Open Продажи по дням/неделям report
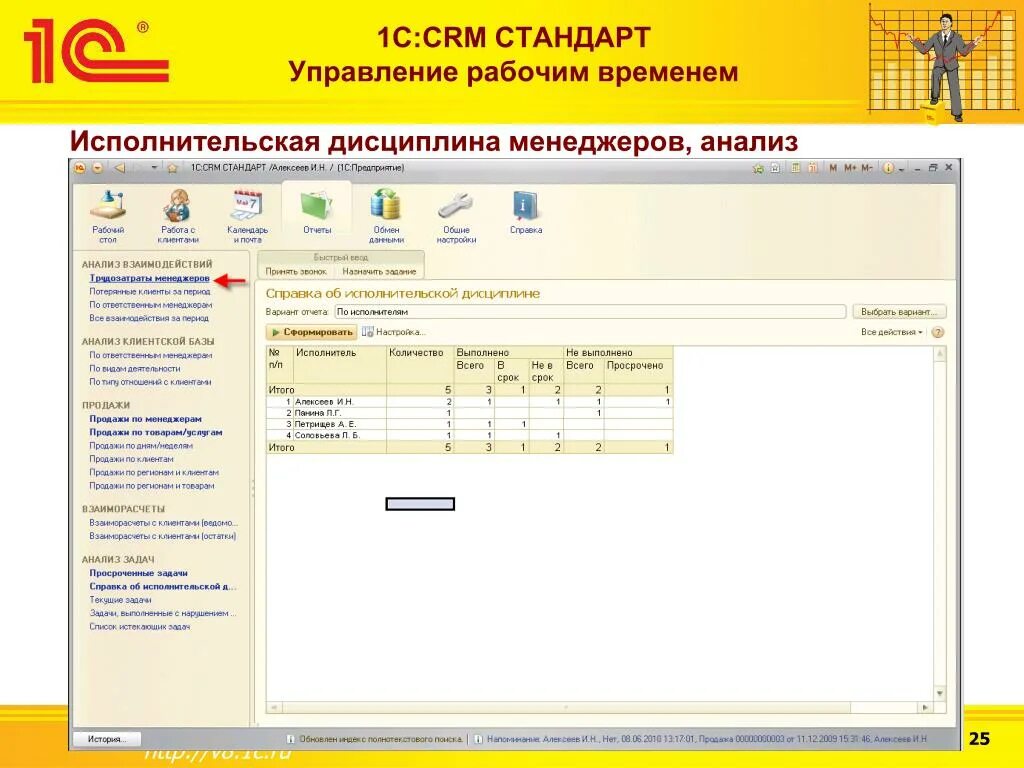Screen dimensions: 1024x768 click(140, 445)
